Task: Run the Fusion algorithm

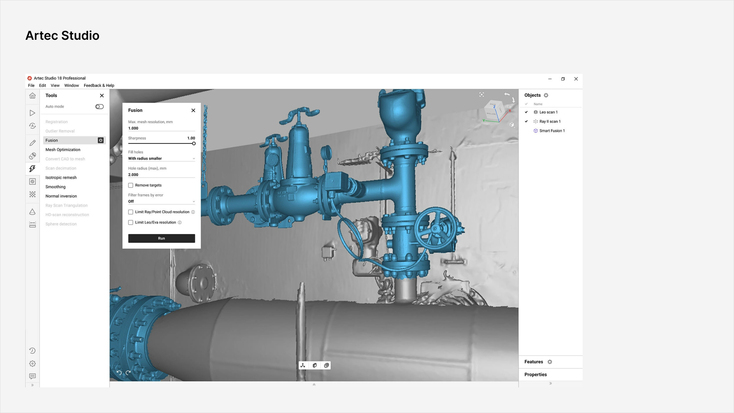Action: pos(161,238)
